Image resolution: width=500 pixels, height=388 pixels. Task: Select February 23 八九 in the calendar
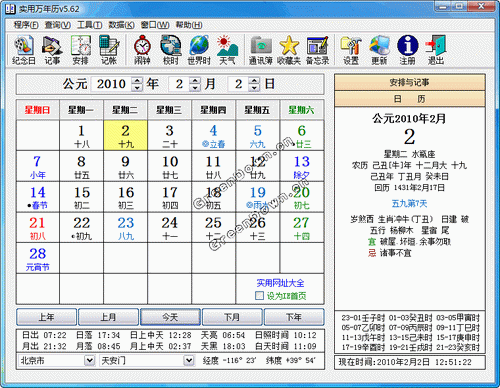pos(126,228)
